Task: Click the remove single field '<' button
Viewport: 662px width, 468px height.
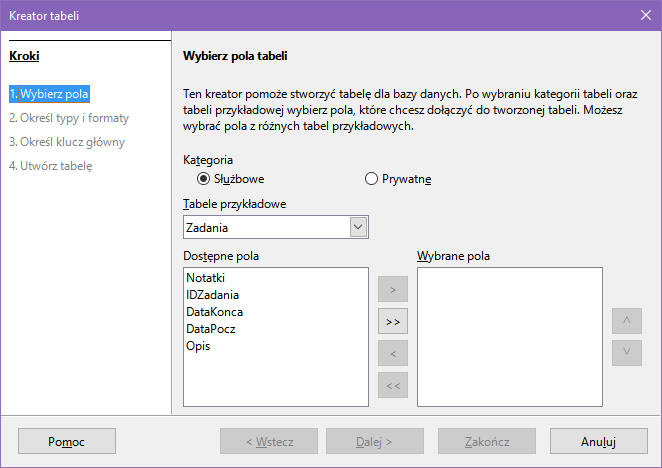Action: (x=392, y=354)
